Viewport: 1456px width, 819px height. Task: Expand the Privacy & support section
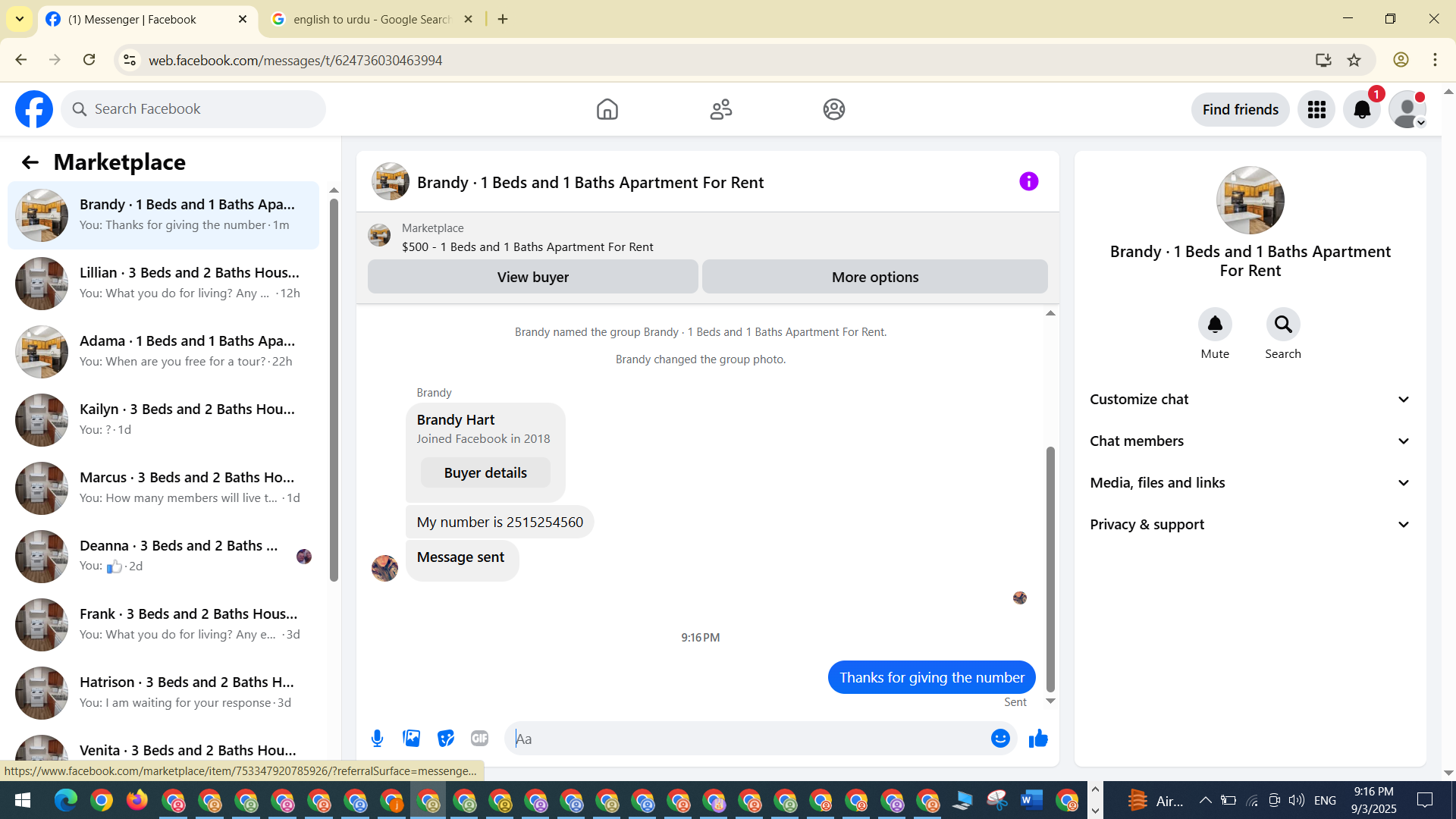1250,525
